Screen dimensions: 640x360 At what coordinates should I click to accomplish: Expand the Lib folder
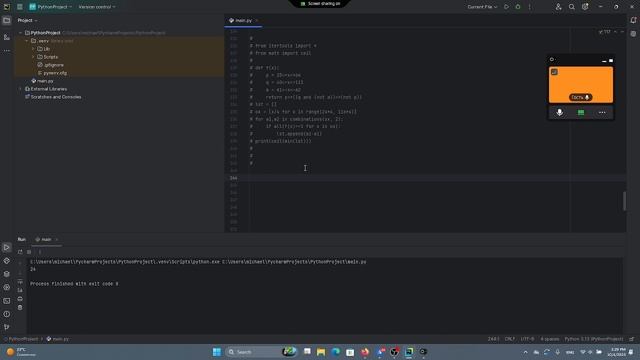tap(33, 49)
